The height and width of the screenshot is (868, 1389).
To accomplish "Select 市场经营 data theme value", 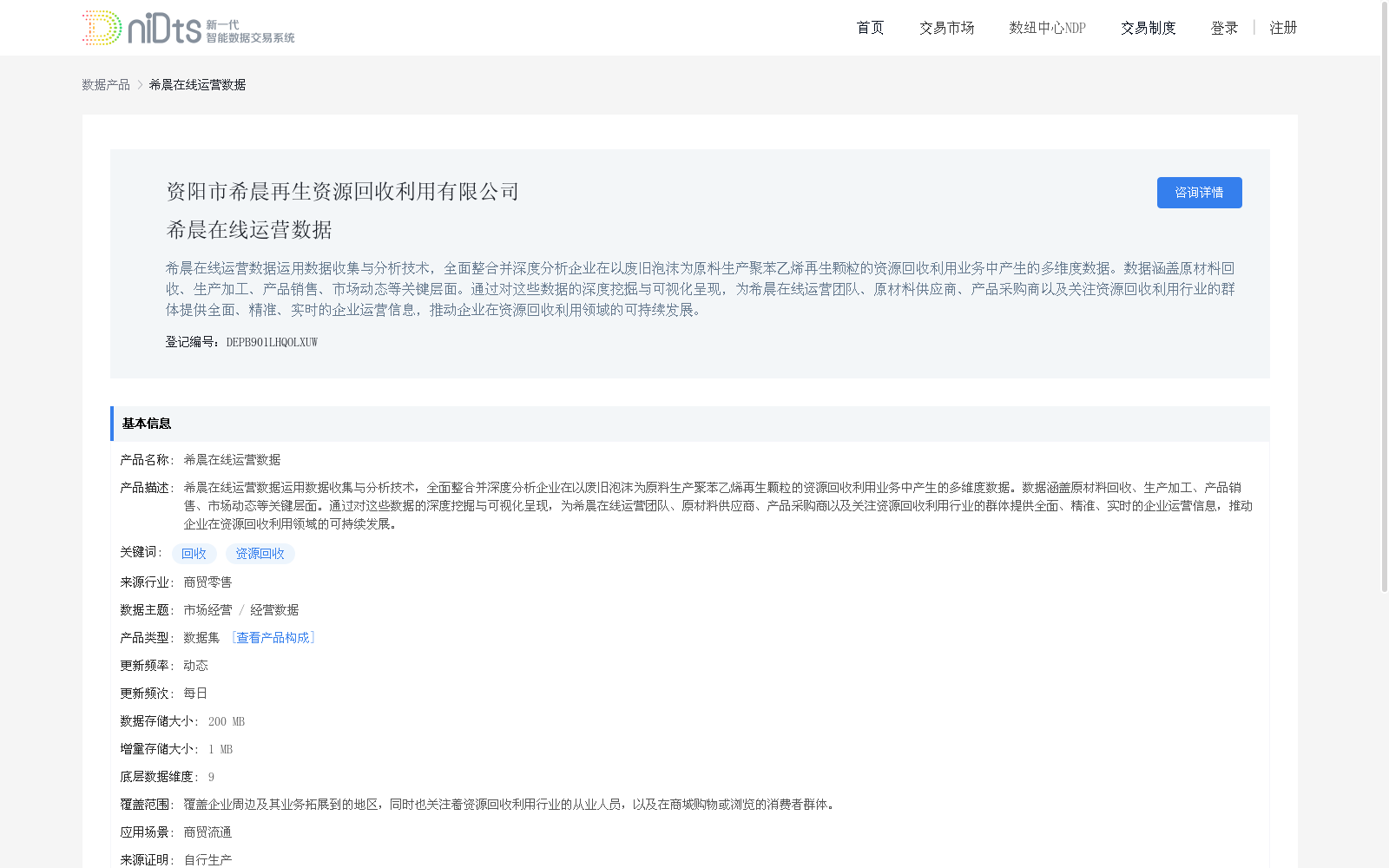I will tap(207, 609).
